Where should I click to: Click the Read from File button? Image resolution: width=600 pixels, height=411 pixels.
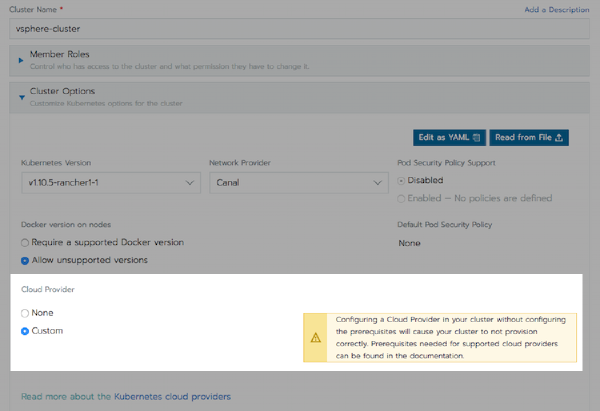[x=529, y=137]
